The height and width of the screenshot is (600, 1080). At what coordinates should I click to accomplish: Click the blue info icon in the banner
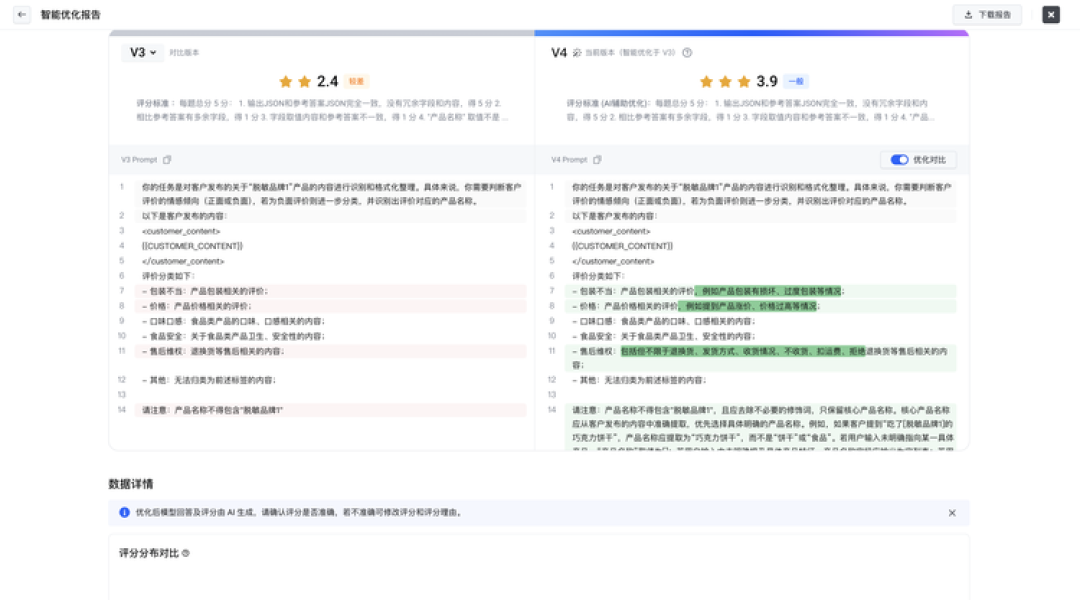(x=124, y=513)
